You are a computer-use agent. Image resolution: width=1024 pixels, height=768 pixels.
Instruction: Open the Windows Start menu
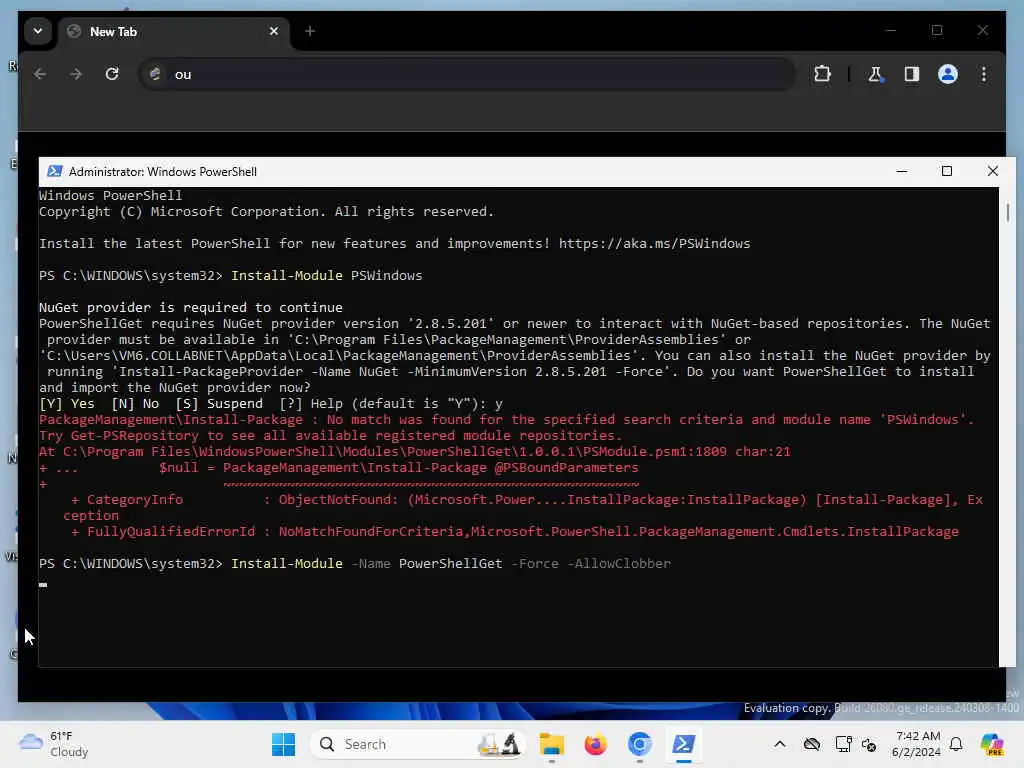283,744
